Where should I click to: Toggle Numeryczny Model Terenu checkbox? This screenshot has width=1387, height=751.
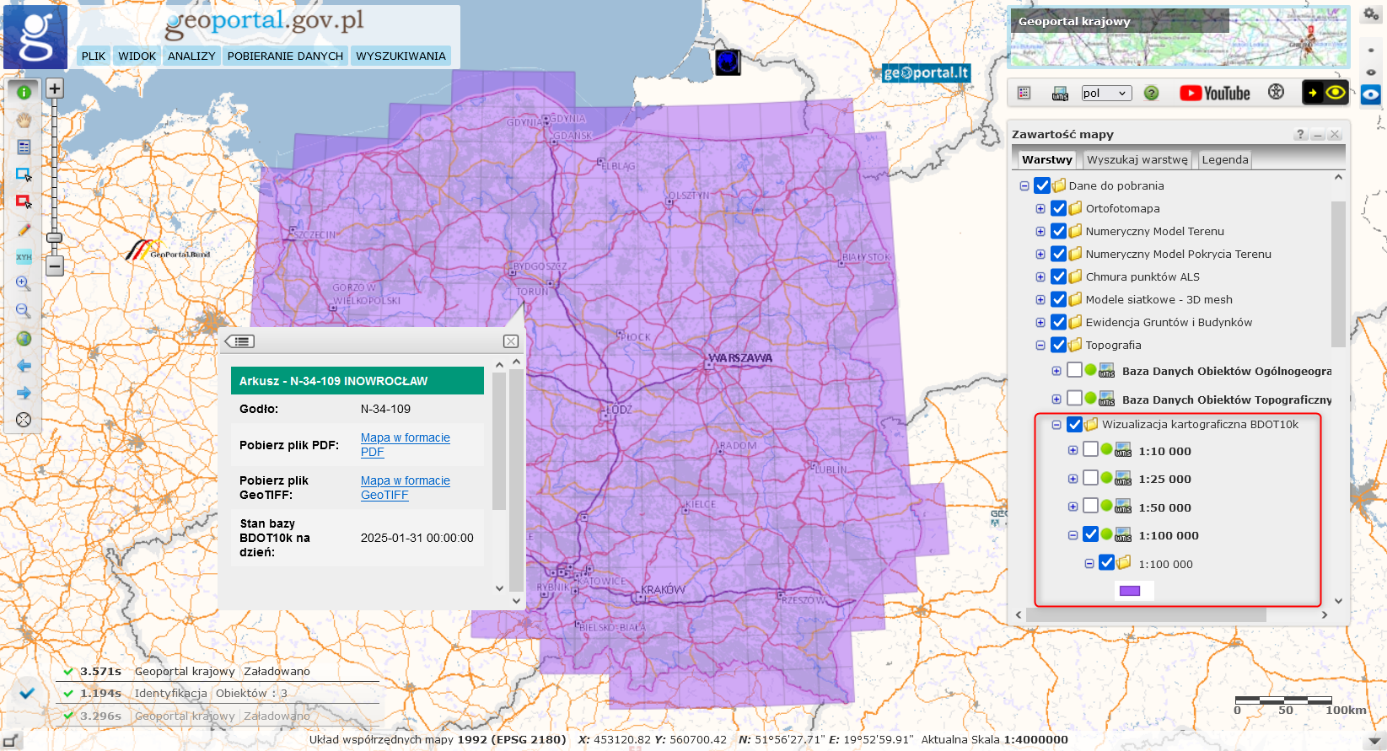pos(1058,231)
